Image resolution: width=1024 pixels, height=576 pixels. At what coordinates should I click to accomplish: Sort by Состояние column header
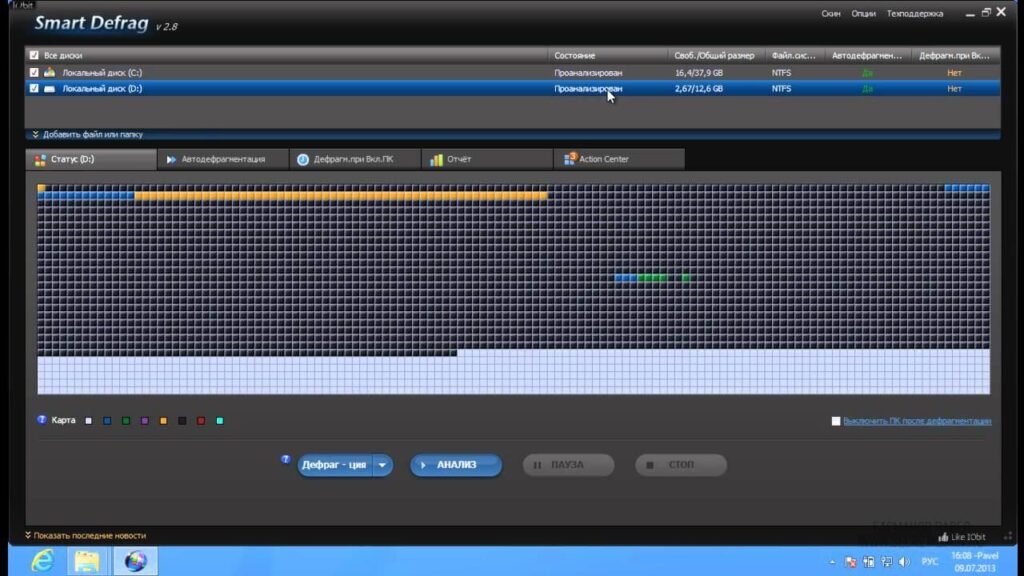coord(575,56)
